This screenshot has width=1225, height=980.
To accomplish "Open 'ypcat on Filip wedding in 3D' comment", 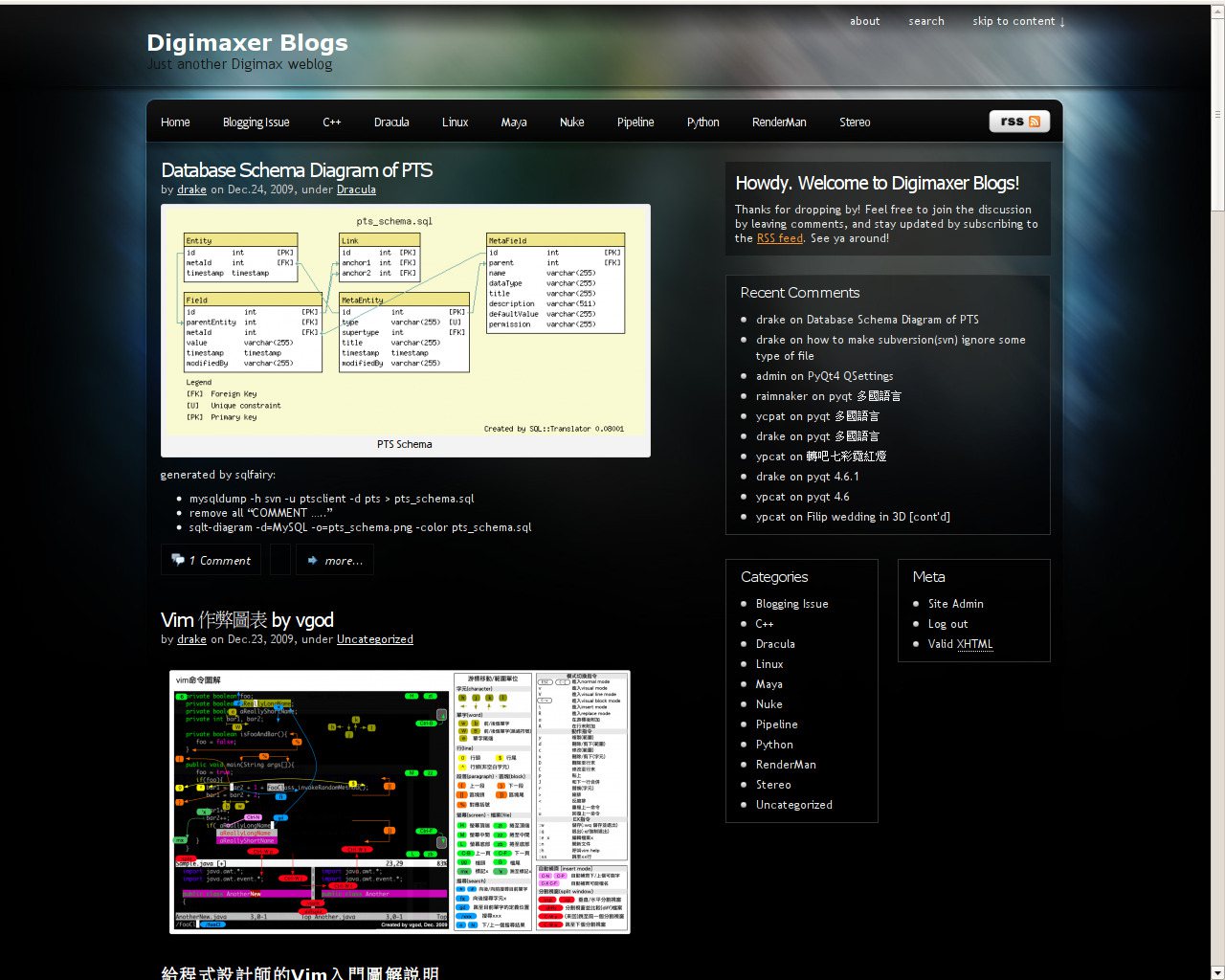I will click(853, 517).
